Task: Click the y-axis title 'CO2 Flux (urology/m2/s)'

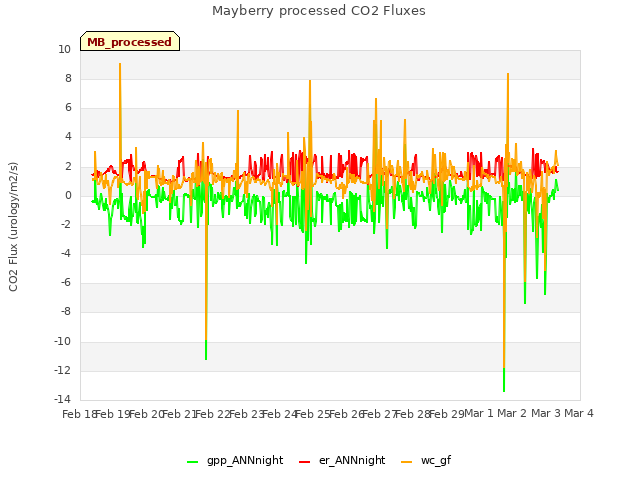Action: click(x=13, y=227)
